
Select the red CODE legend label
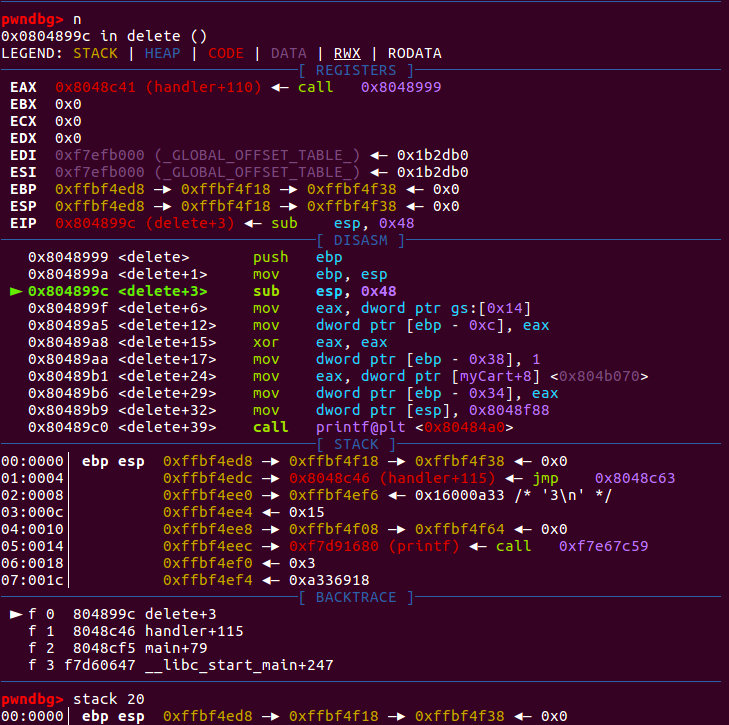225,53
